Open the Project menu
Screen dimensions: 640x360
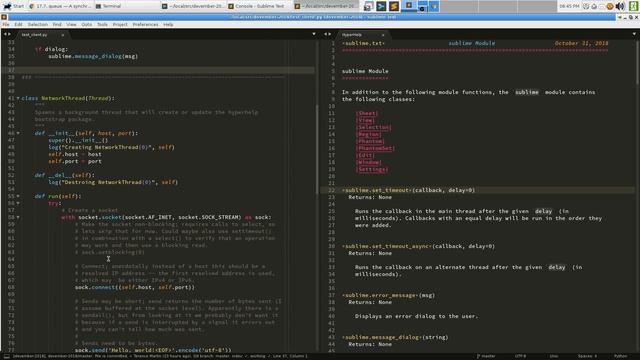pyautogui.click(x=120, y=24)
